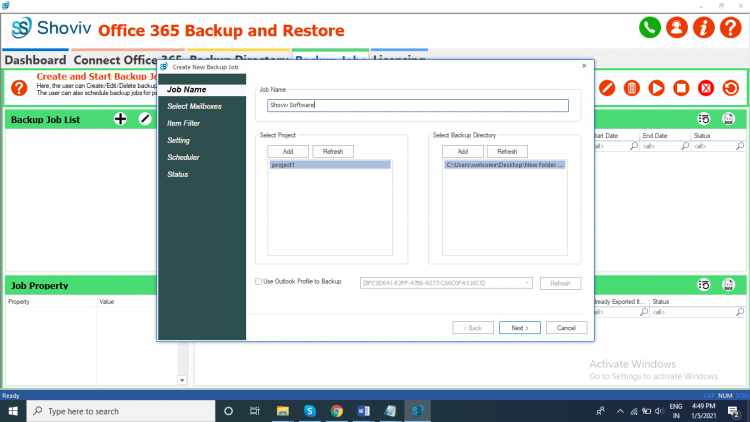Click the upper Status filter search icon

point(740,146)
